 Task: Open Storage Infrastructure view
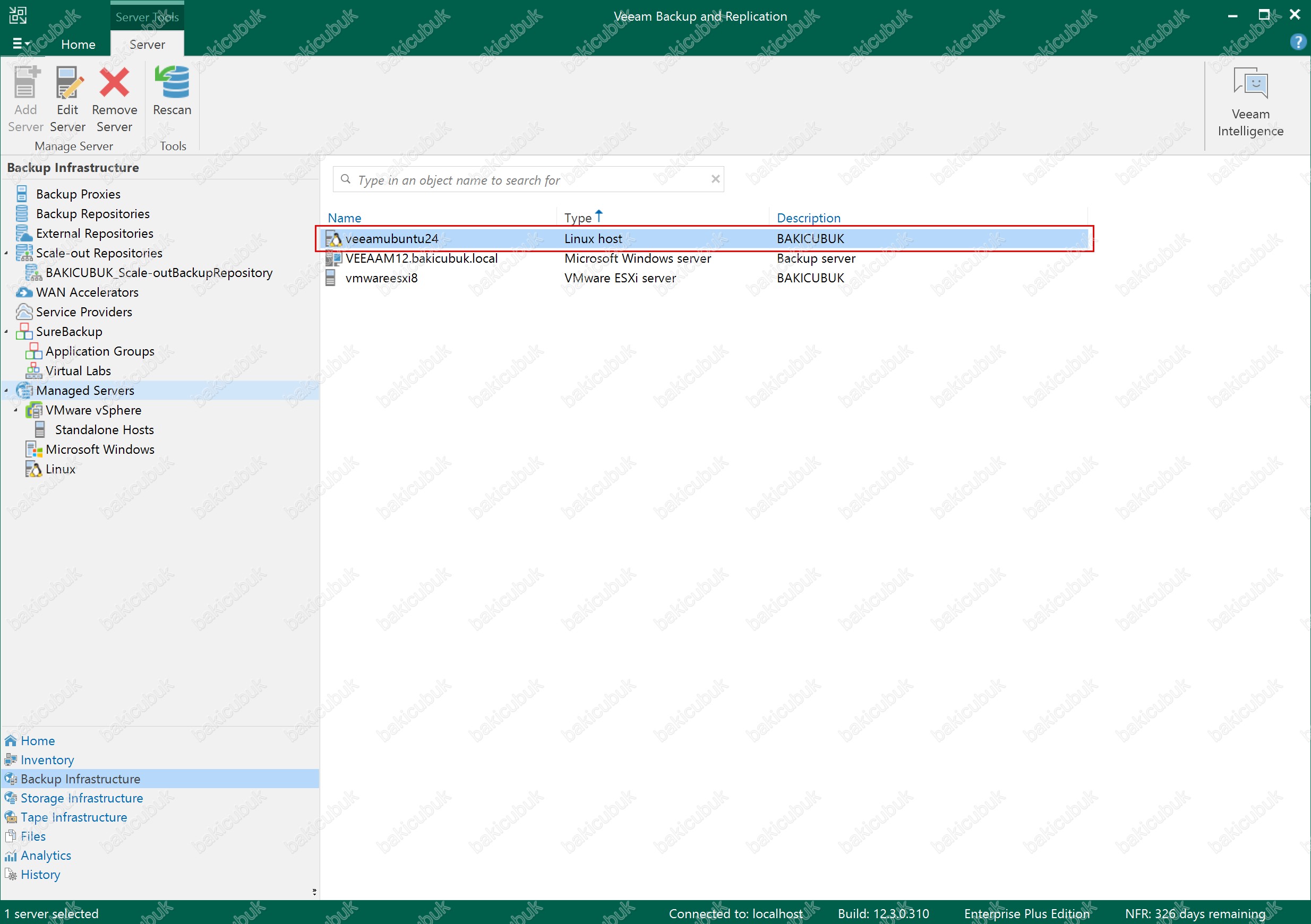point(82,798)
